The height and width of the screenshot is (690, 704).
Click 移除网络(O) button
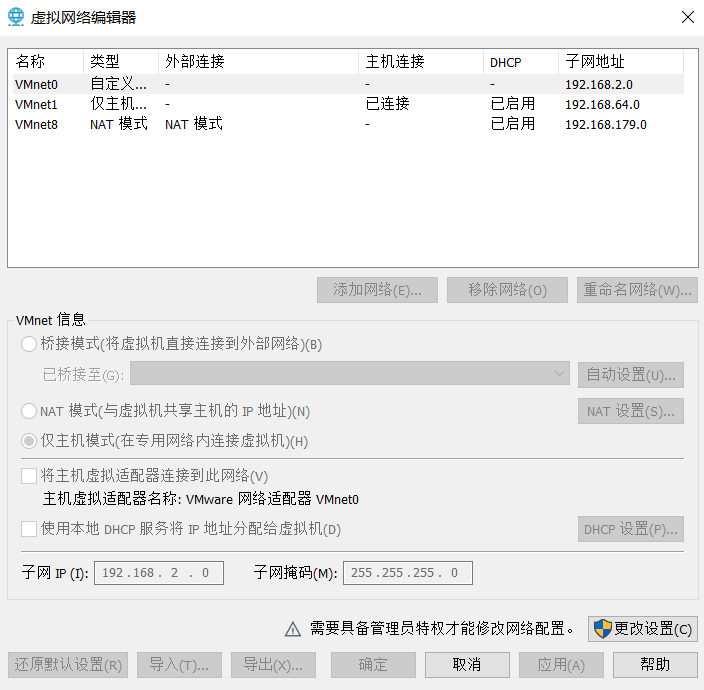[x=507, y=290]
